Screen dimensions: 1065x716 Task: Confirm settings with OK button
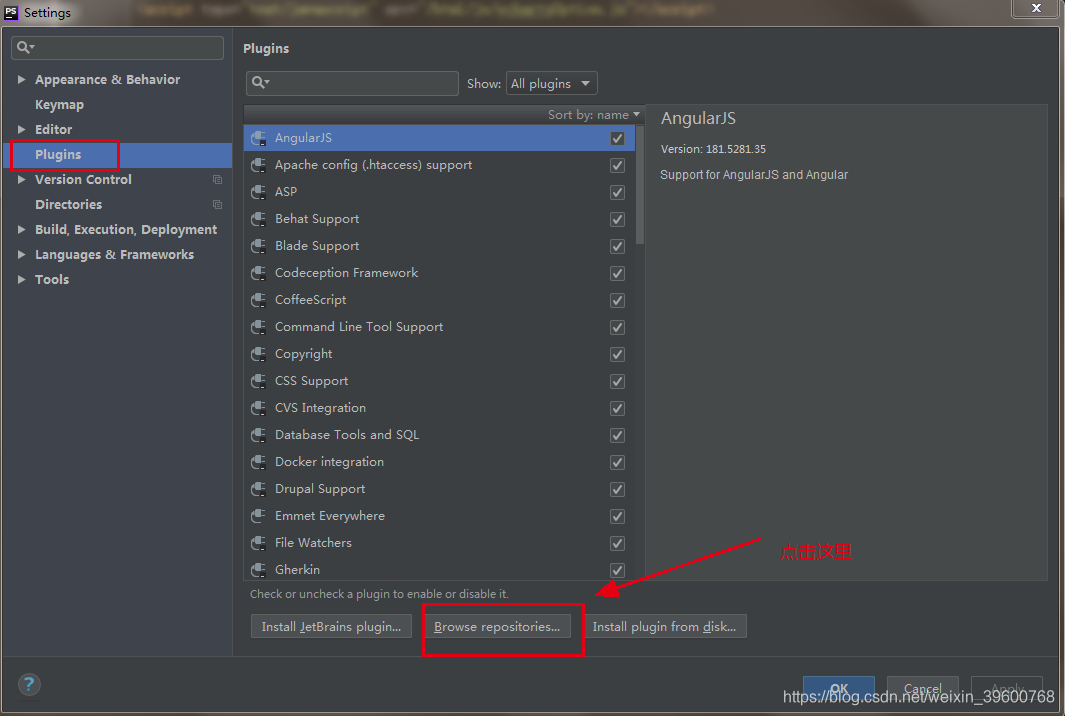point(839,688)
